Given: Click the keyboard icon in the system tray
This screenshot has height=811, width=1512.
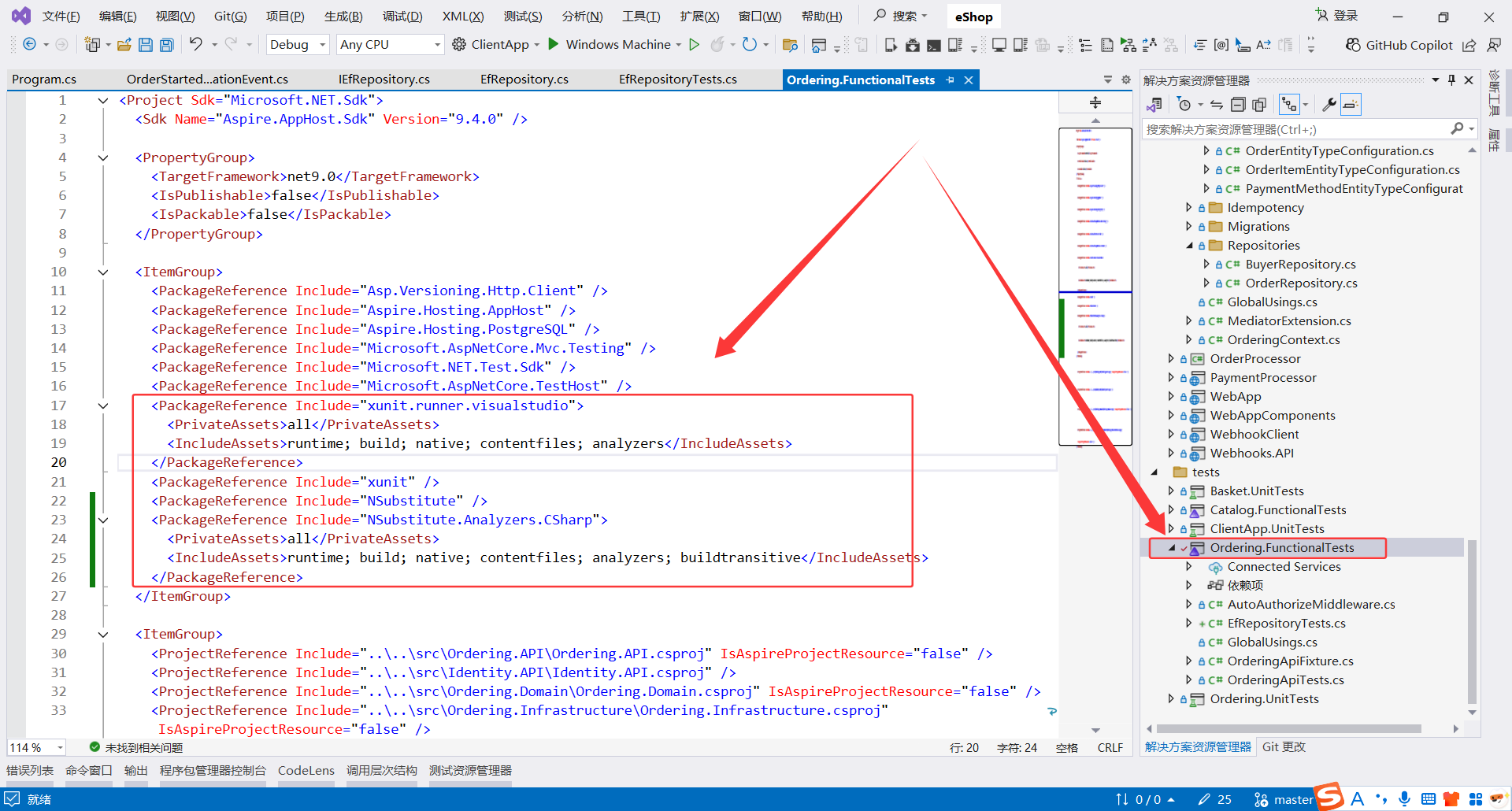Looking at the screenshot, I should click(1429, 799).
